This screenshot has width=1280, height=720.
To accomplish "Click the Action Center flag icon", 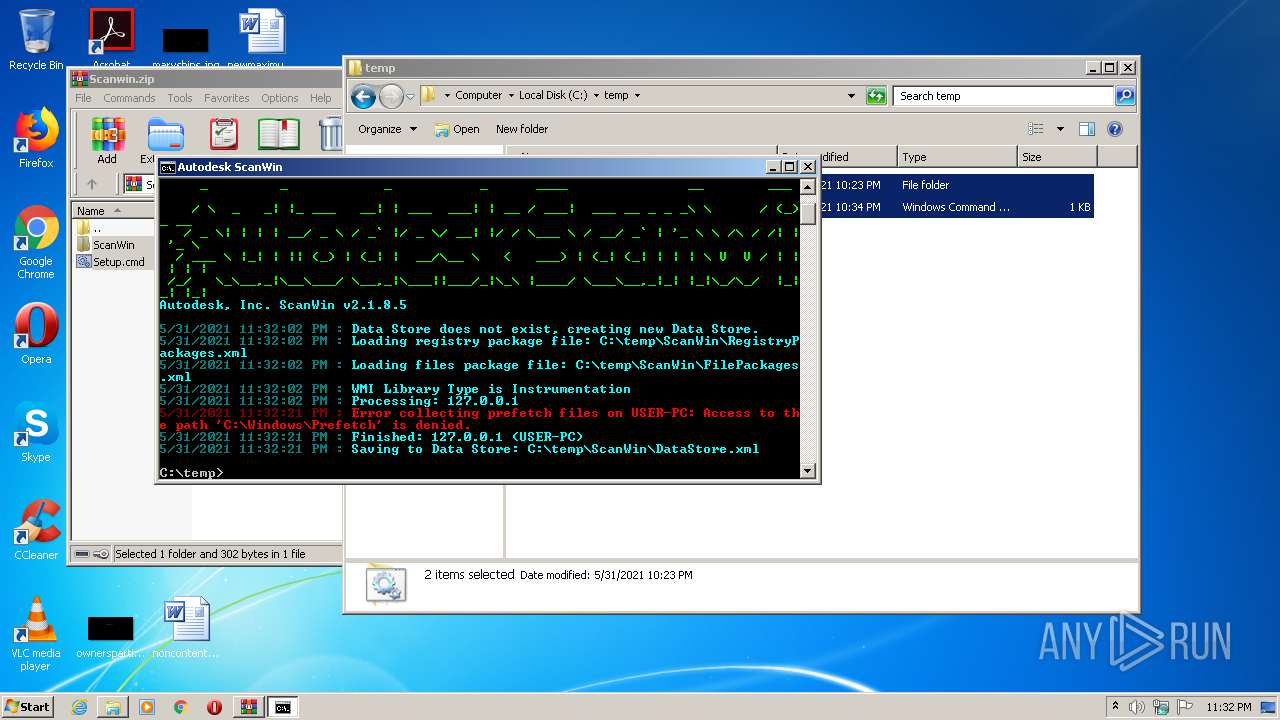I will pyautogui.click(x=1186, y=707).
